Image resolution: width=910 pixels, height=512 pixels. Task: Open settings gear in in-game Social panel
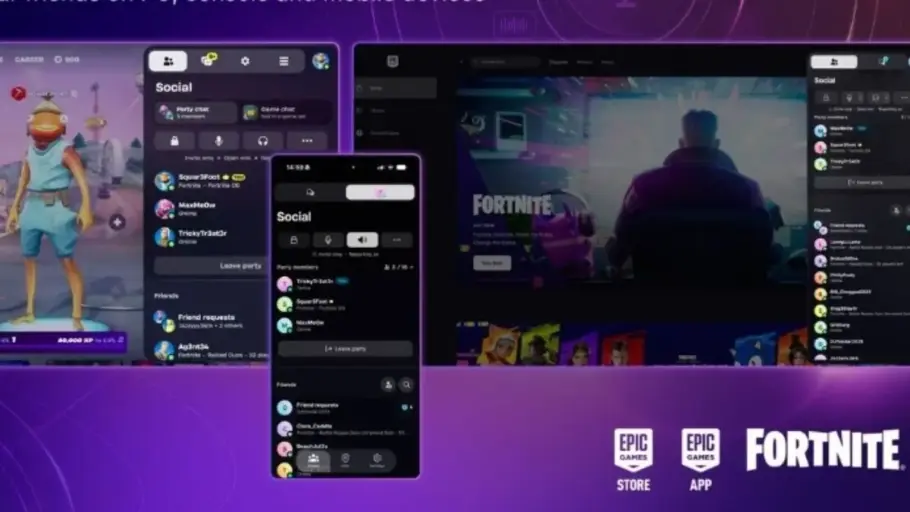pyautogui.click(x=245, y=61)
